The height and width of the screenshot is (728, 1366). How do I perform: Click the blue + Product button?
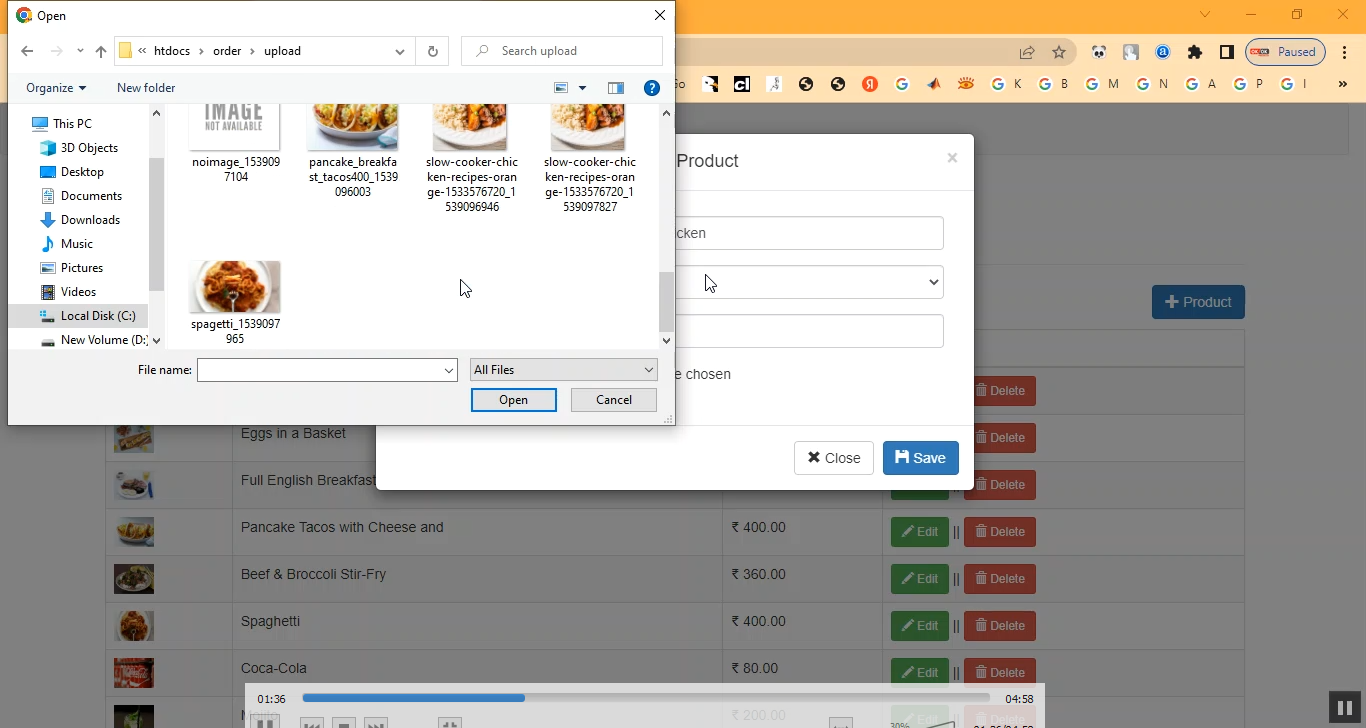click(1198, 302)
